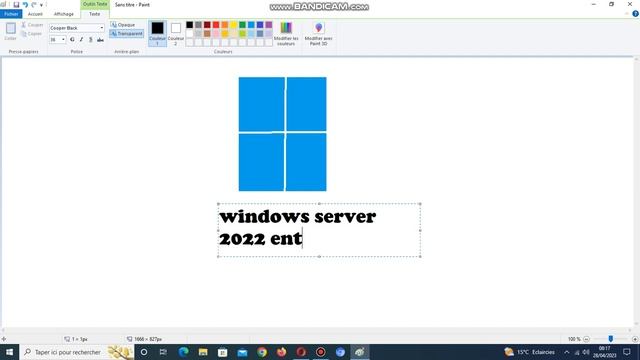Click the Outils Texte contextual tab header
Image resolution: width=640 pixels, height=360 pixels.
(x=95, y=4)
